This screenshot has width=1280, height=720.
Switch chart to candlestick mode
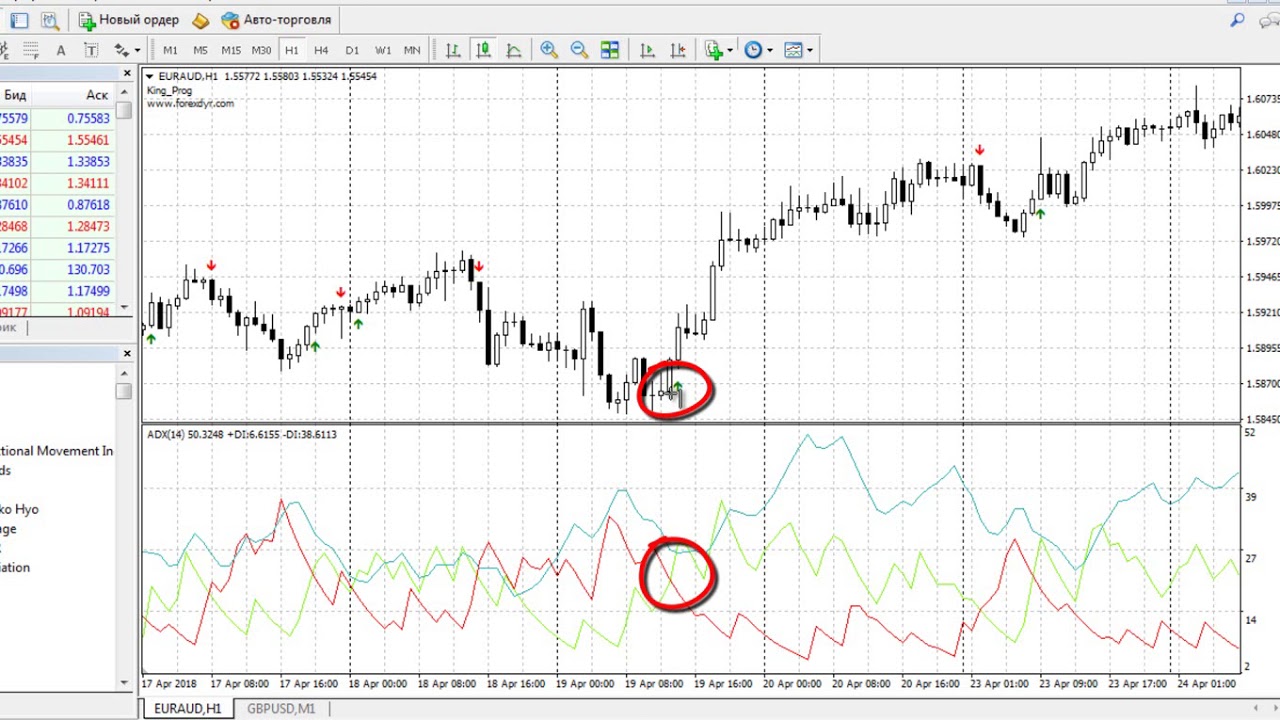[483, 50]
